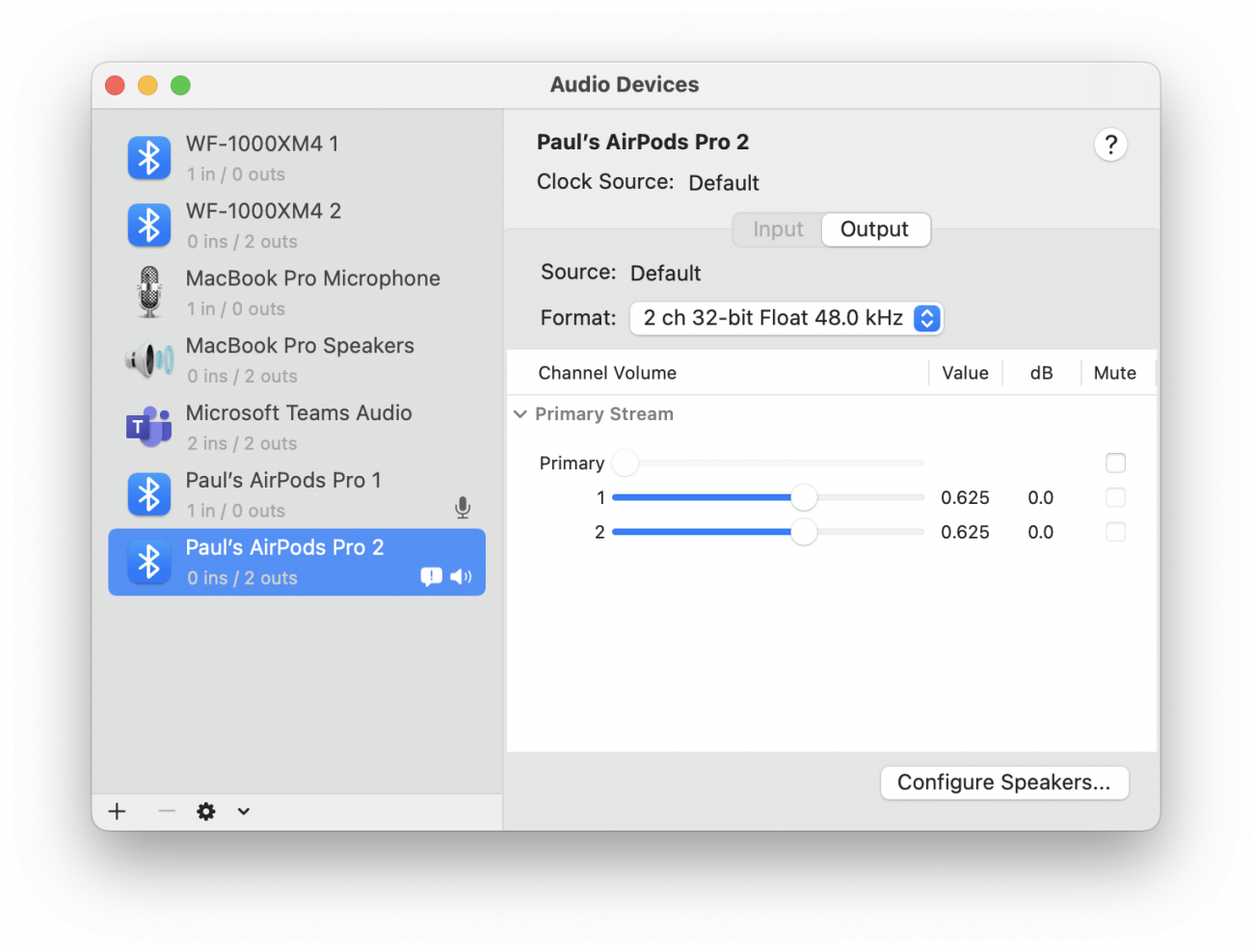Viewport: 1252px width, 952px height.
Task: Mute channel 2 checkbox
Action: (x=1115, y=532)
